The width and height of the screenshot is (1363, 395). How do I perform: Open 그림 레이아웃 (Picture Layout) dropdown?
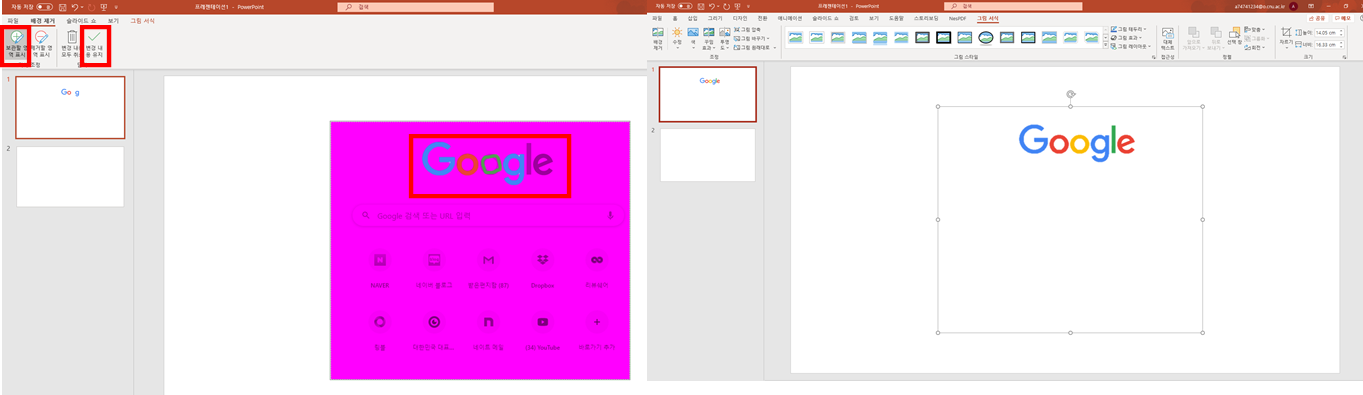[x=1130, y=46]
